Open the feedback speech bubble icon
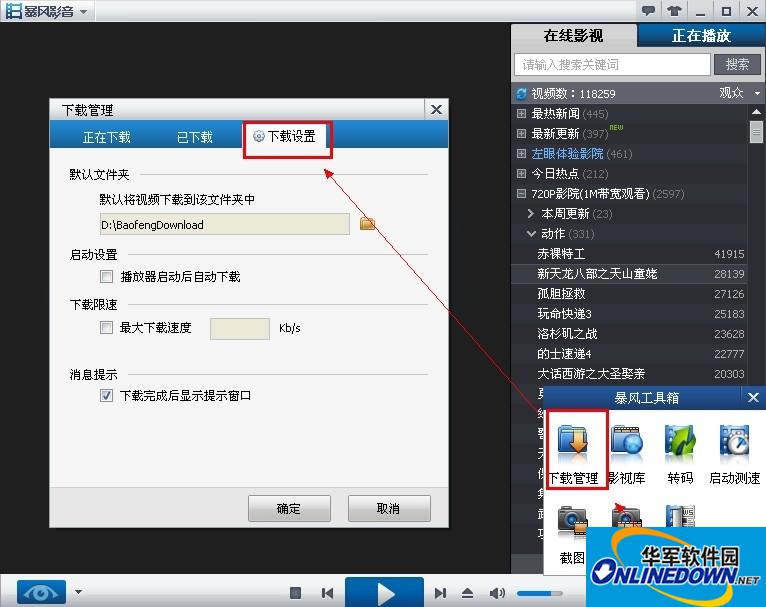This screenshot has width=766, height=607. click(648, 10)
